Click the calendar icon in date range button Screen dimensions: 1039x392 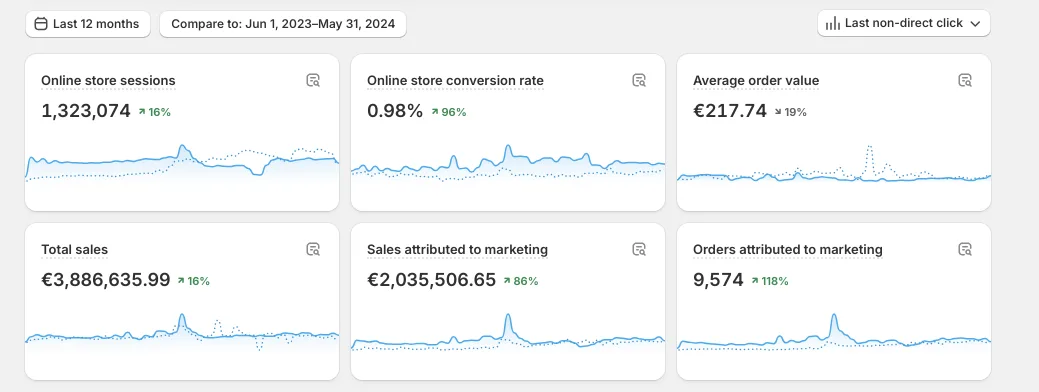40,24
